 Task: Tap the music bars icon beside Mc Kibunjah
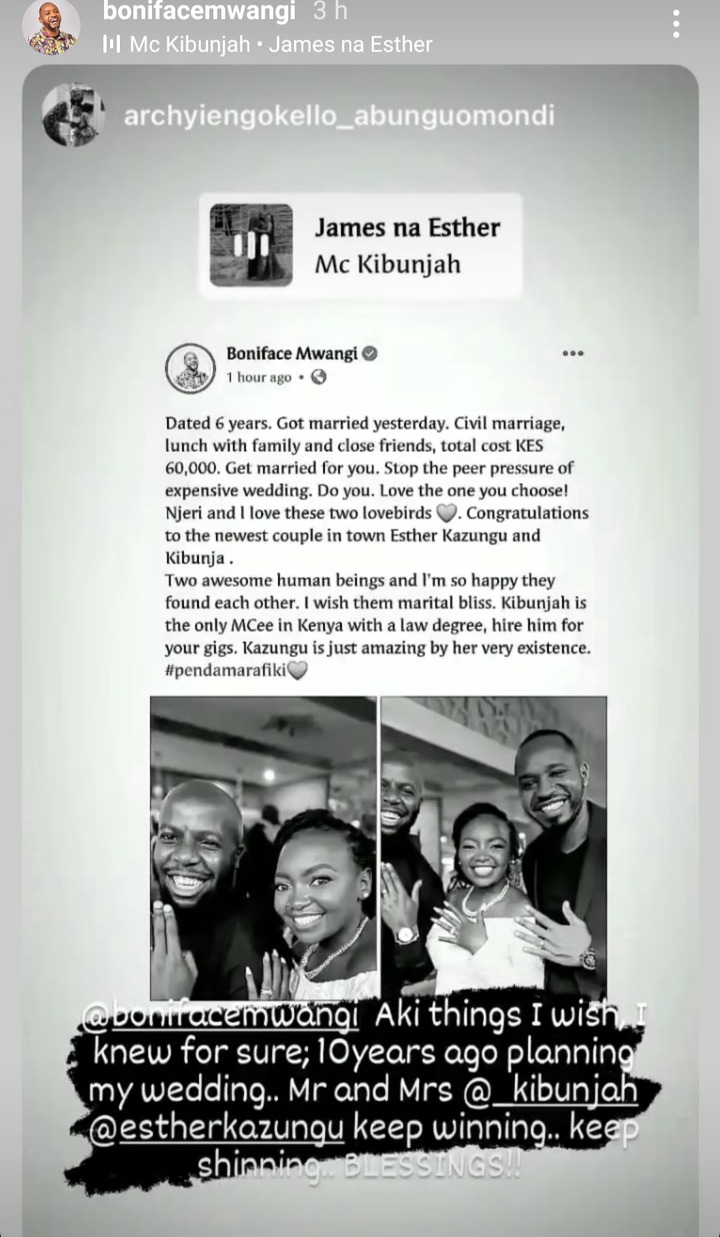coord(111,45)
